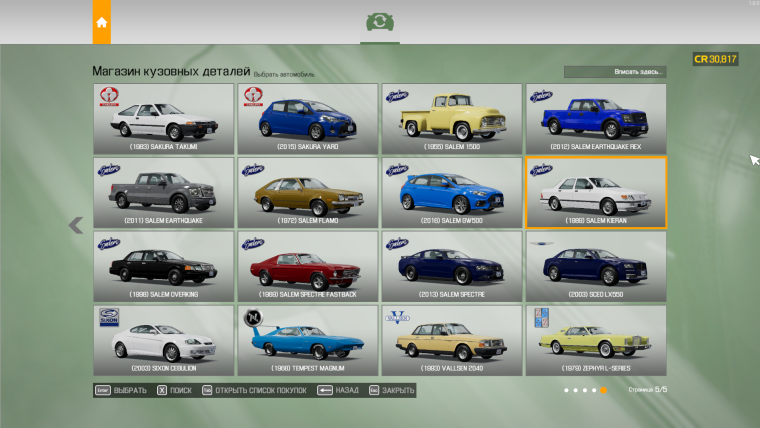Image resolution: width=760 pixels, height=428 pixels.
Task: Choose the 2016 Salem GW500 car
Action: click(x=452, y=192)
